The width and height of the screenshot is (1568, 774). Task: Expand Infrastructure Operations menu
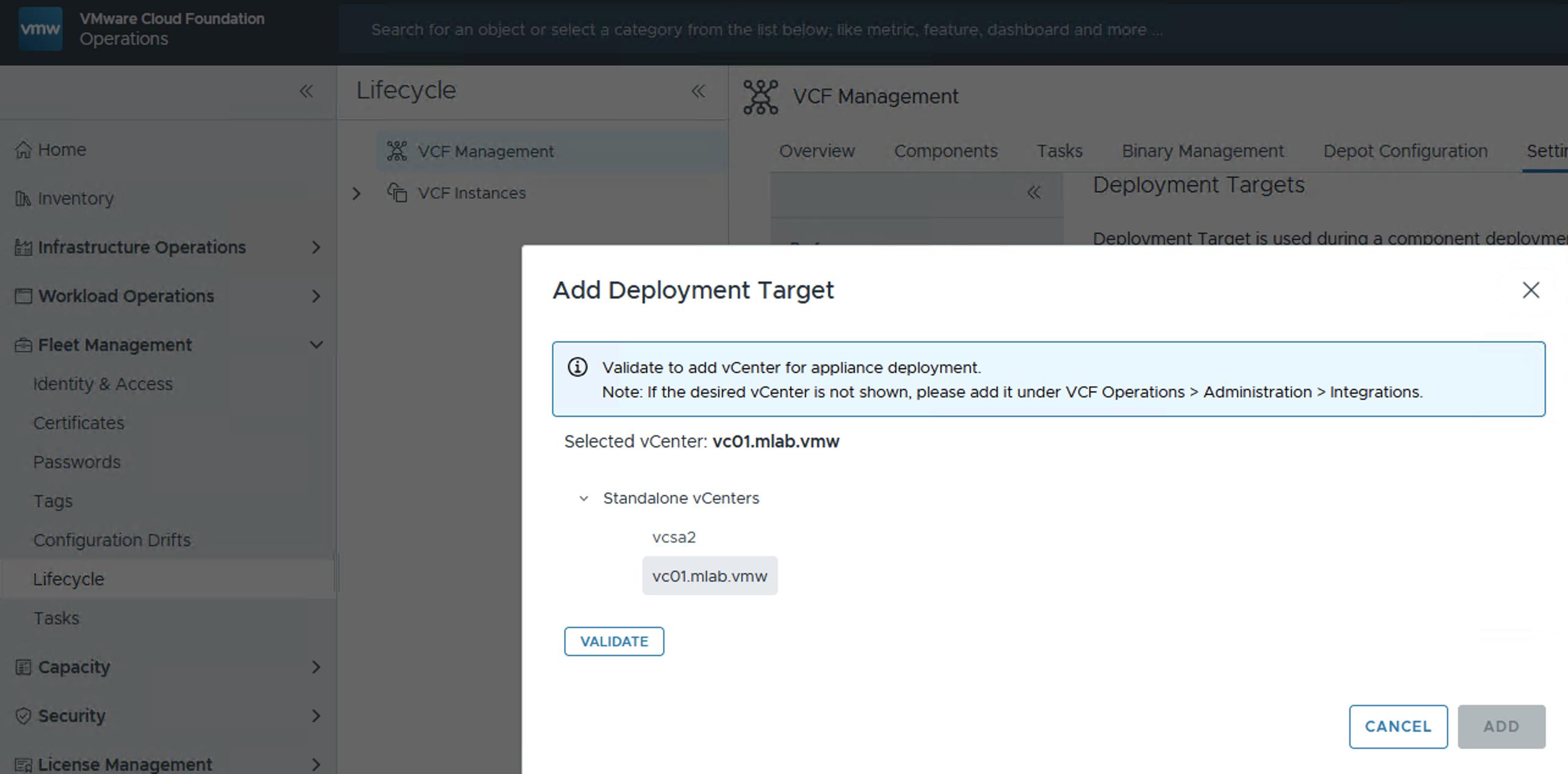[x=316, y=247]
